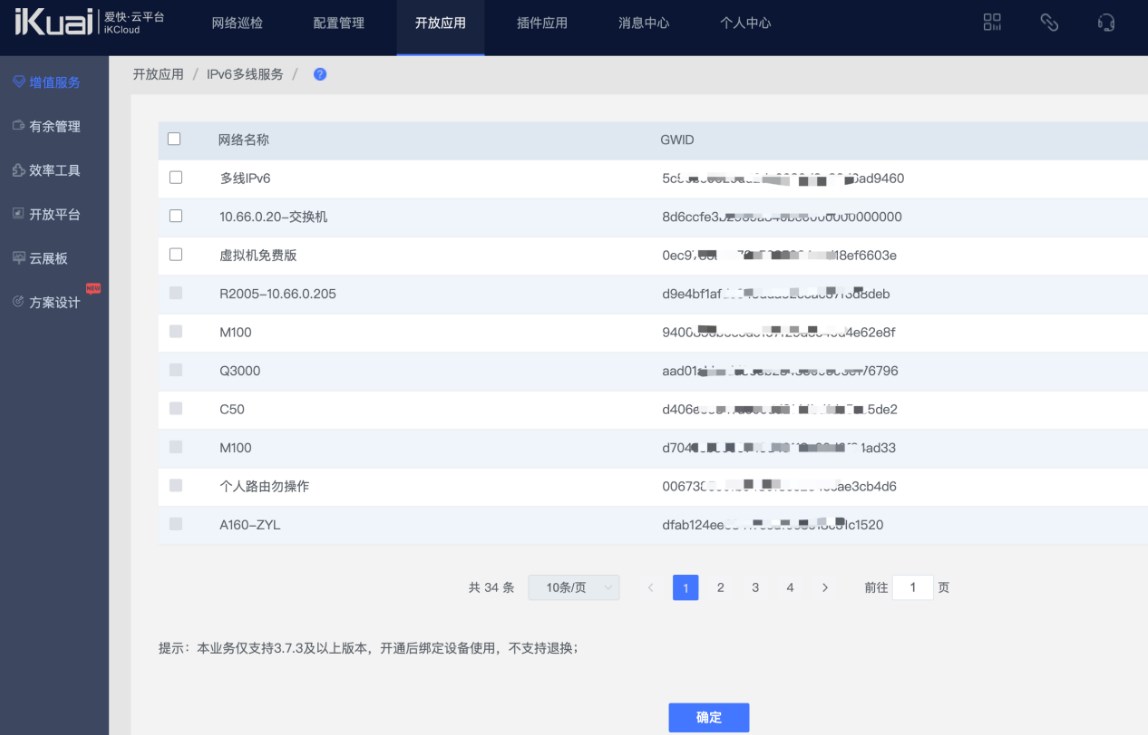Toggle the select-all checkbox in table header
The width and height of the screenshot is (1148, 735).
[174, 139]
